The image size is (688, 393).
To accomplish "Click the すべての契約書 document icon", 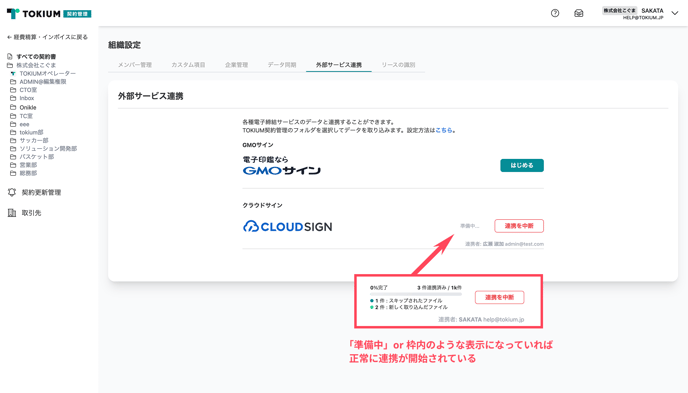I will (10, 57).
